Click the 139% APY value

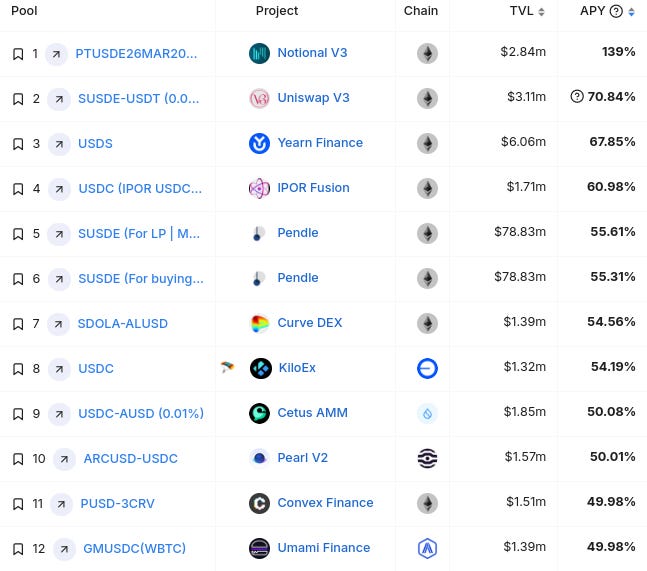tap(618, 52)
